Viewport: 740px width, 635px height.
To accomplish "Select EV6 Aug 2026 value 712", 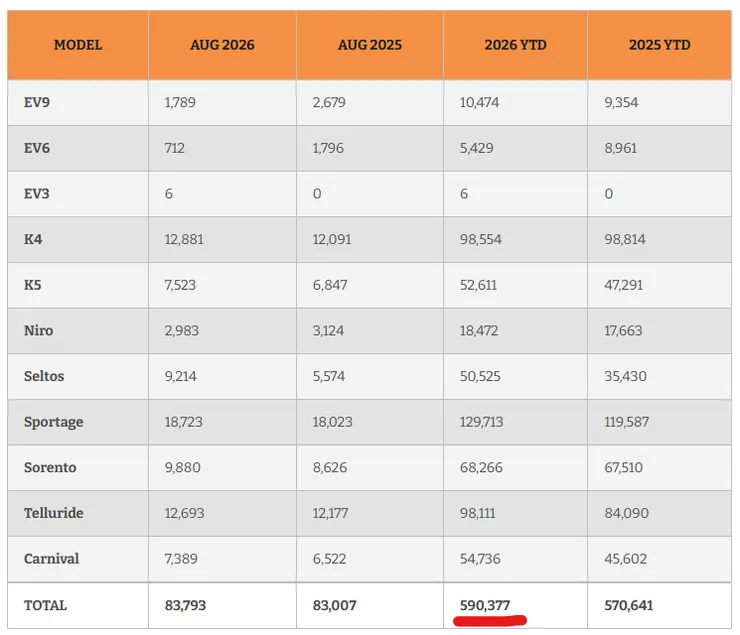I will pos(175,148).
